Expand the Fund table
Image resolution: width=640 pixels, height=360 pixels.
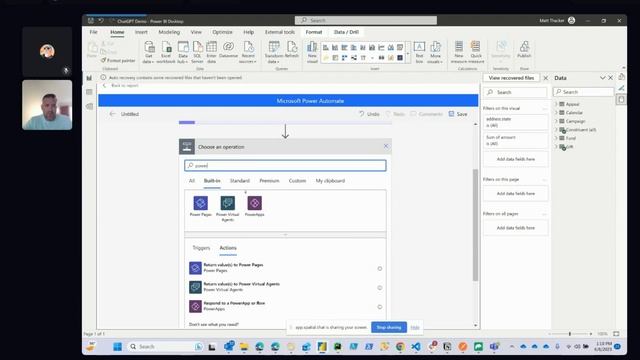(x=556, y=138)
